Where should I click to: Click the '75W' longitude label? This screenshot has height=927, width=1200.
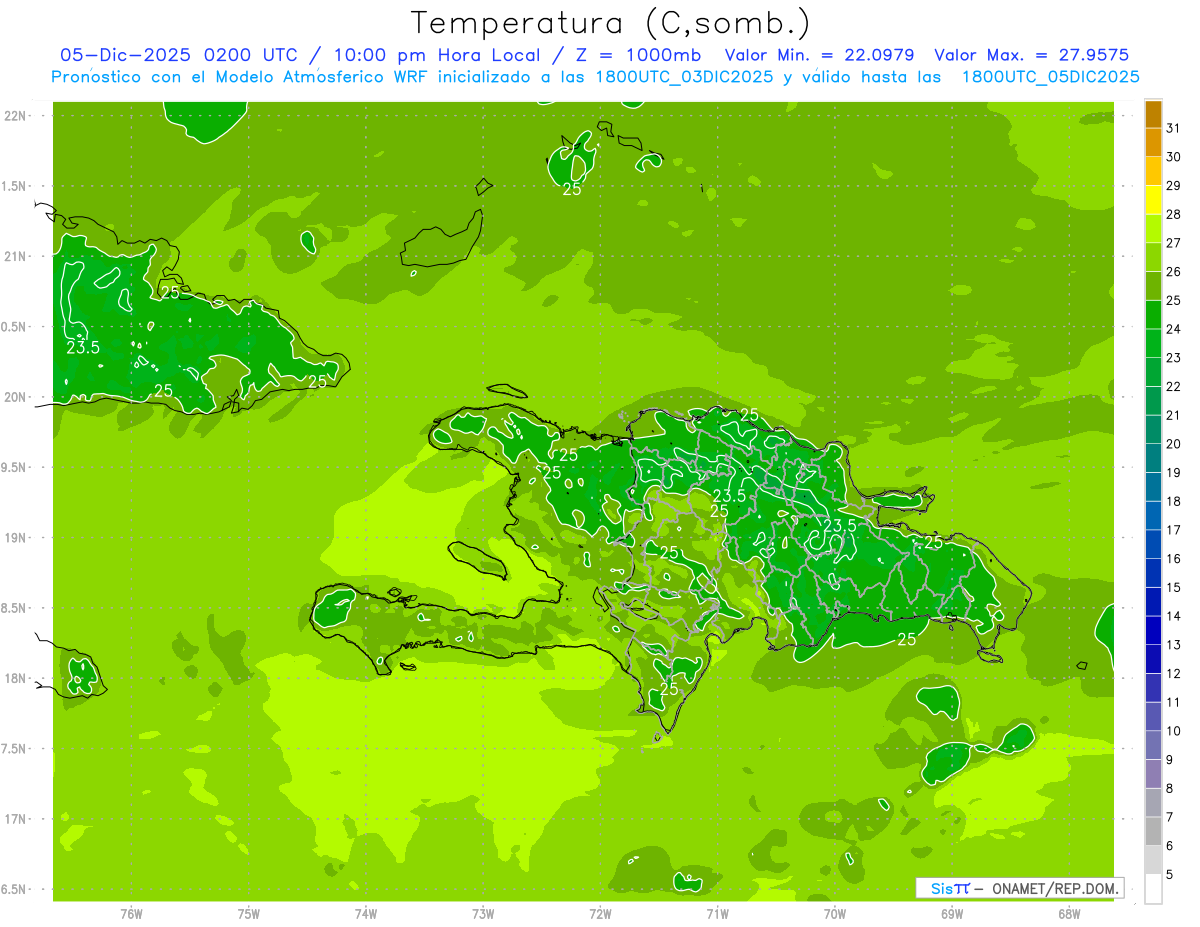point(249,913)
